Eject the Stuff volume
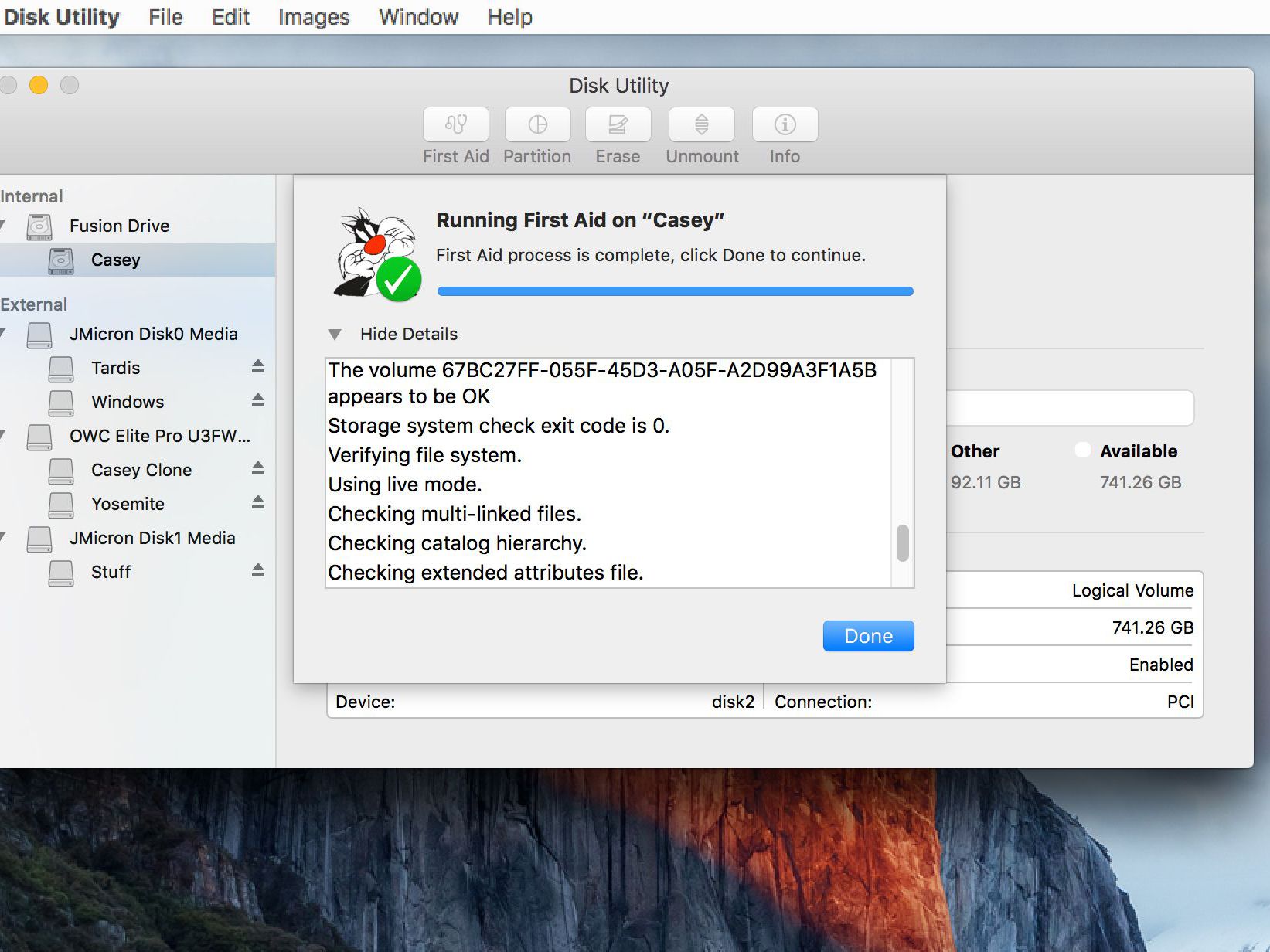This screenshot has width=1270, height=952. pyautogui.click(x=258, y=571)
